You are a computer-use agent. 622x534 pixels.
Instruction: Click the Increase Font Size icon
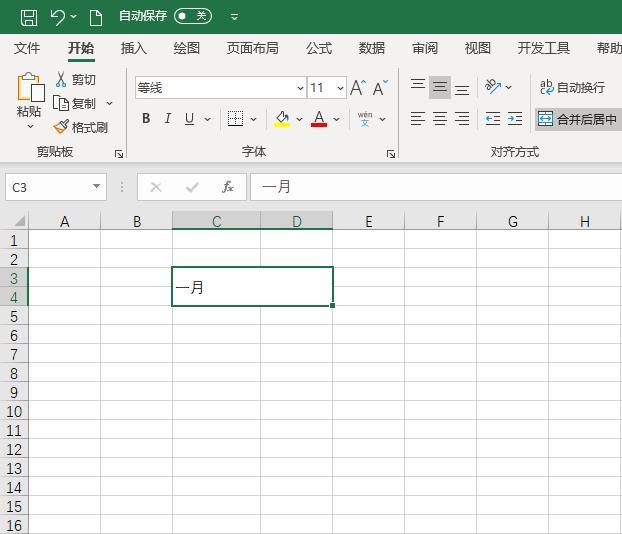[x=357, y=88]
